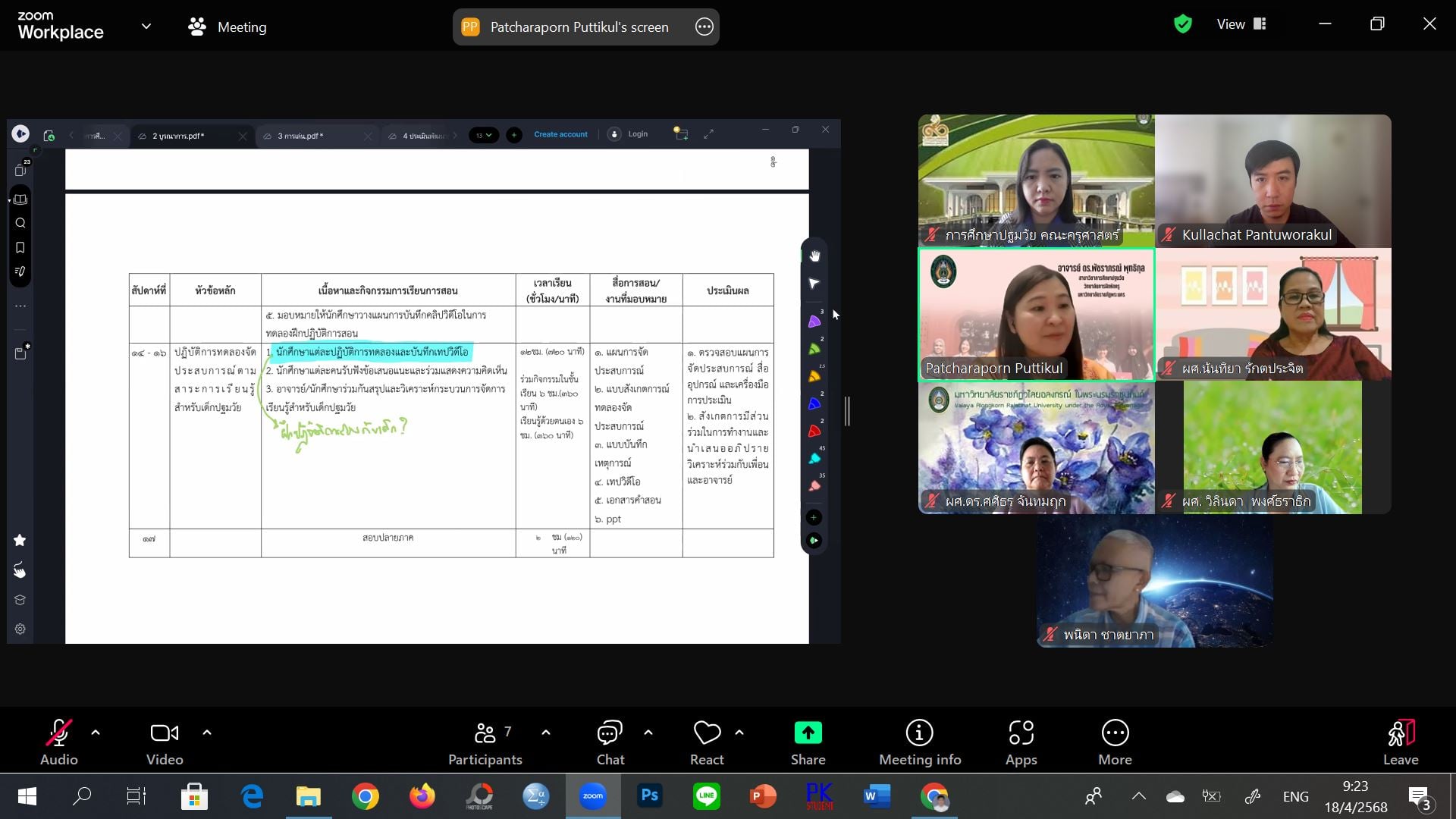Open the Participants list

485,742
